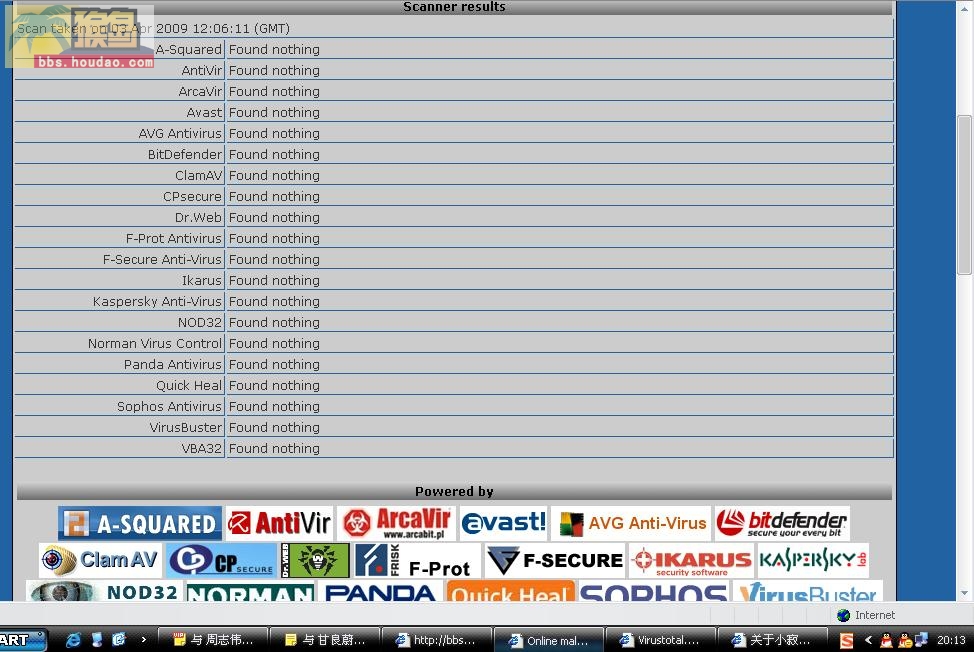Launch Internet Explorer from quick launch
The height and width of the screenshot is (652, 974).
coord(73,640)
